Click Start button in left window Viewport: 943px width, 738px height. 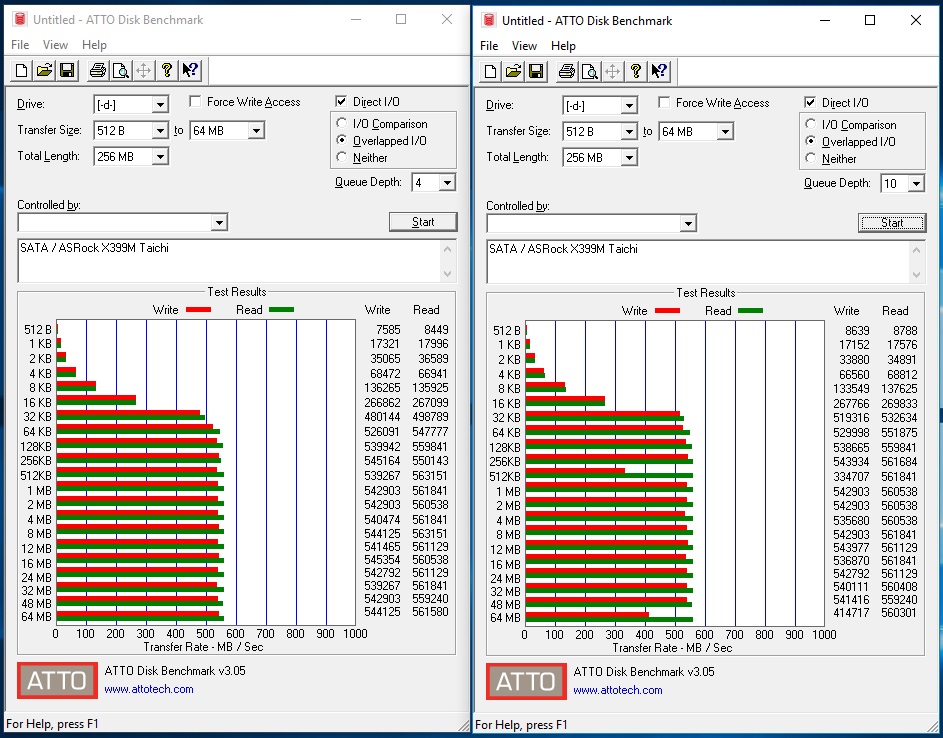click(423, 222)
